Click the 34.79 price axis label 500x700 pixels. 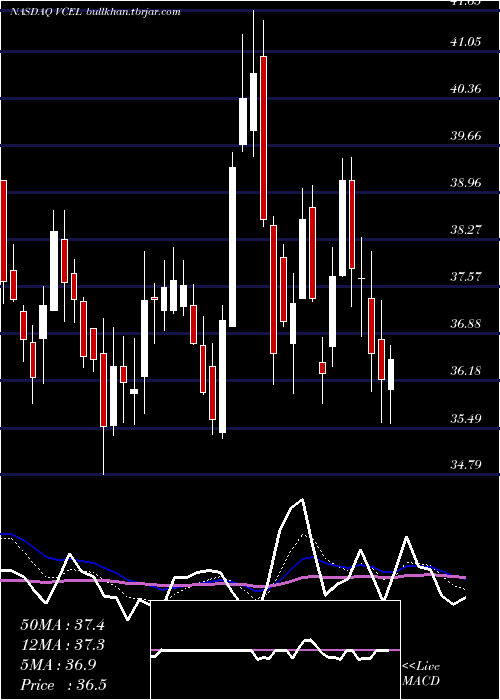466,465
